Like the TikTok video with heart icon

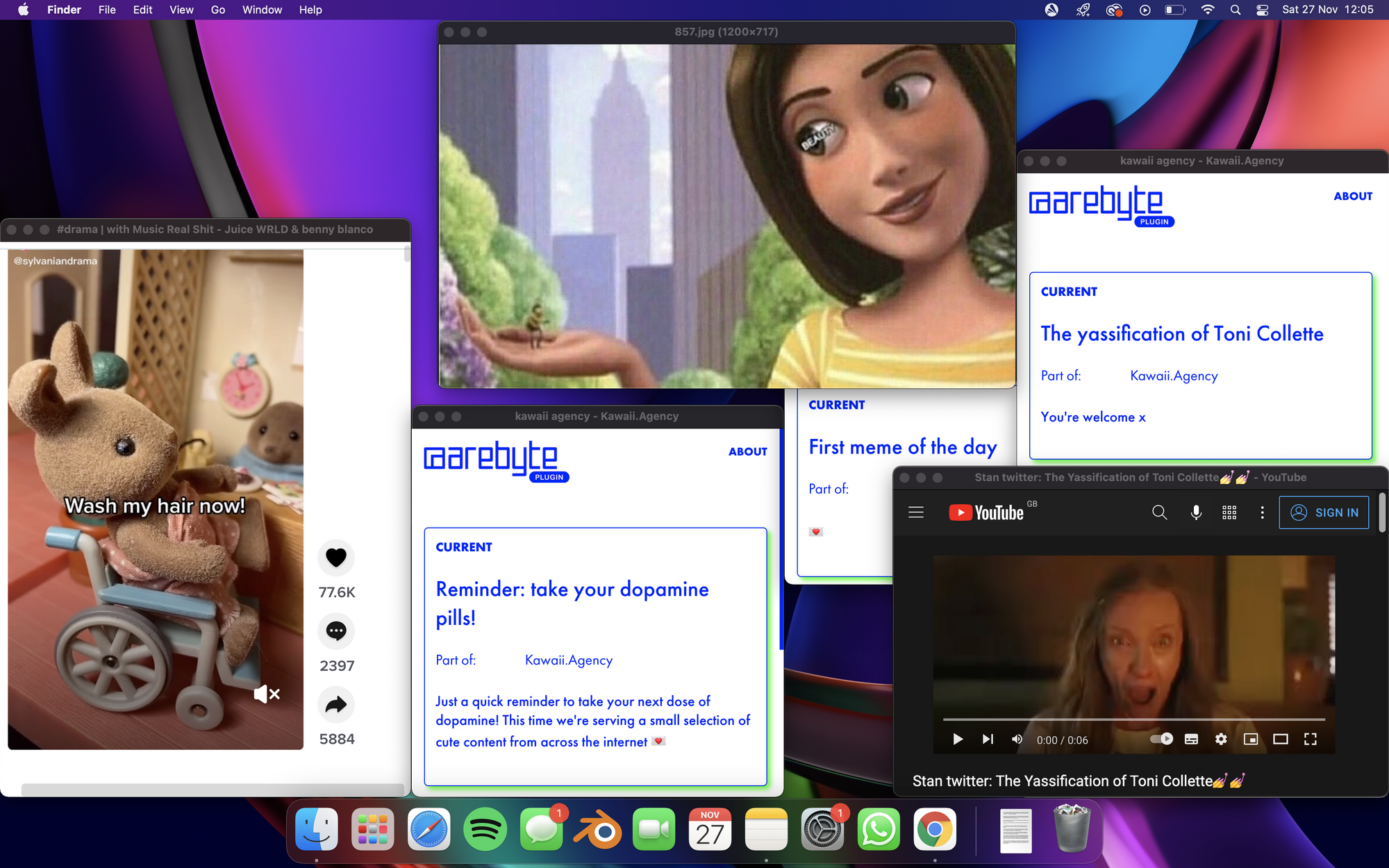coord(336,557)
